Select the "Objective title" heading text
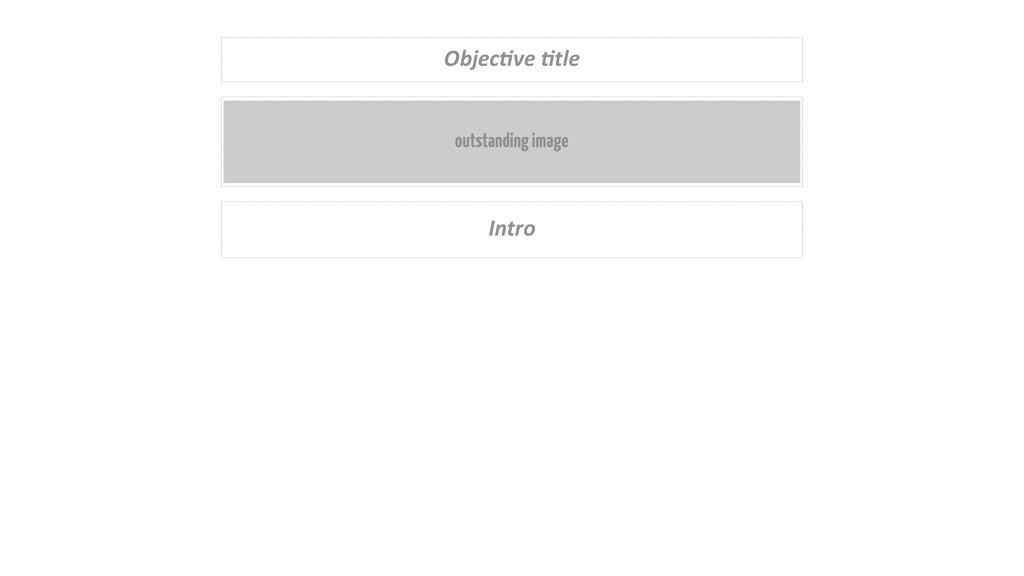This screenshot has height=576, width=1024. (x=511, y=59)
